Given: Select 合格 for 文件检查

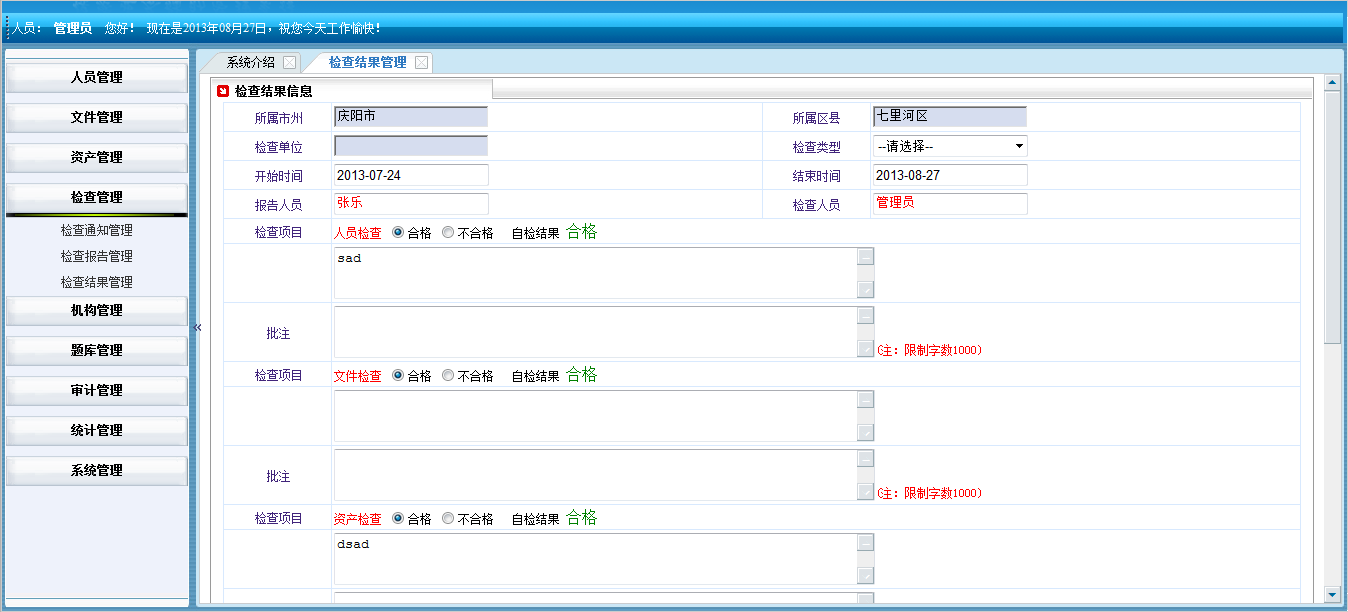Looking at the screenshot, I should (398, 376).
